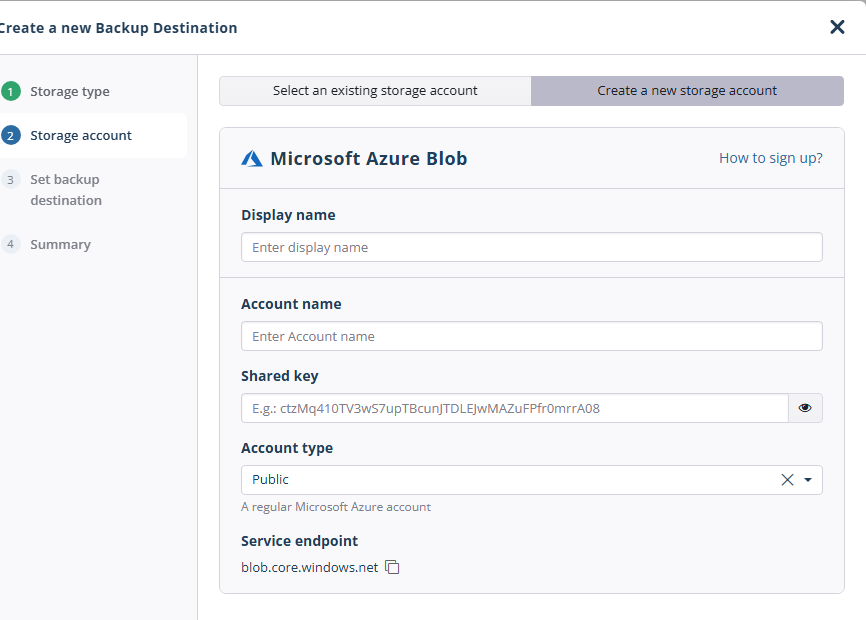The height and width of the screenshot is (620, 866).
Task: Focus the Account name input field
Action: 531,336
